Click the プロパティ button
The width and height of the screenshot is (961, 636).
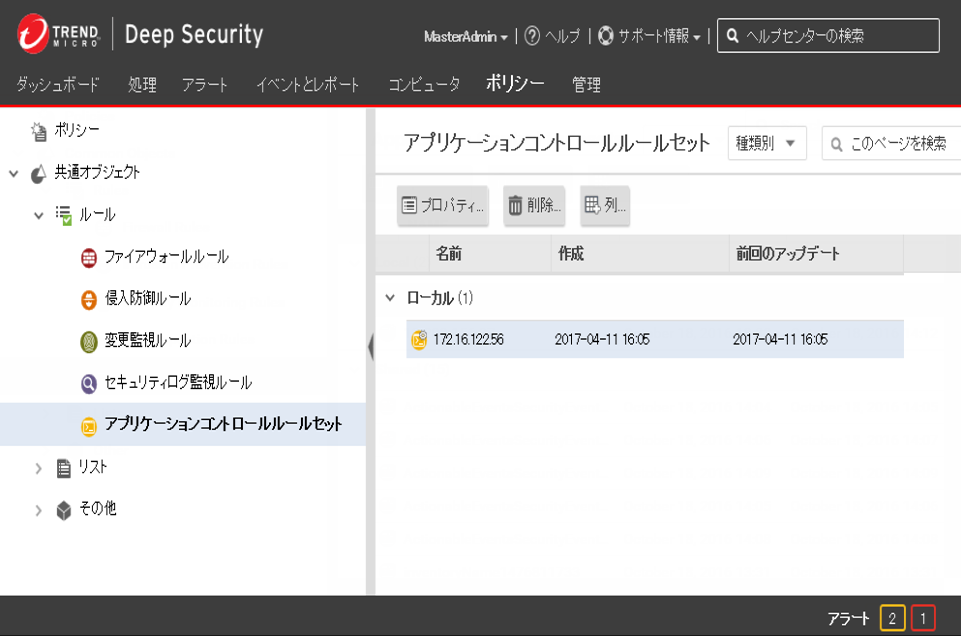click(x=442, y=206)
